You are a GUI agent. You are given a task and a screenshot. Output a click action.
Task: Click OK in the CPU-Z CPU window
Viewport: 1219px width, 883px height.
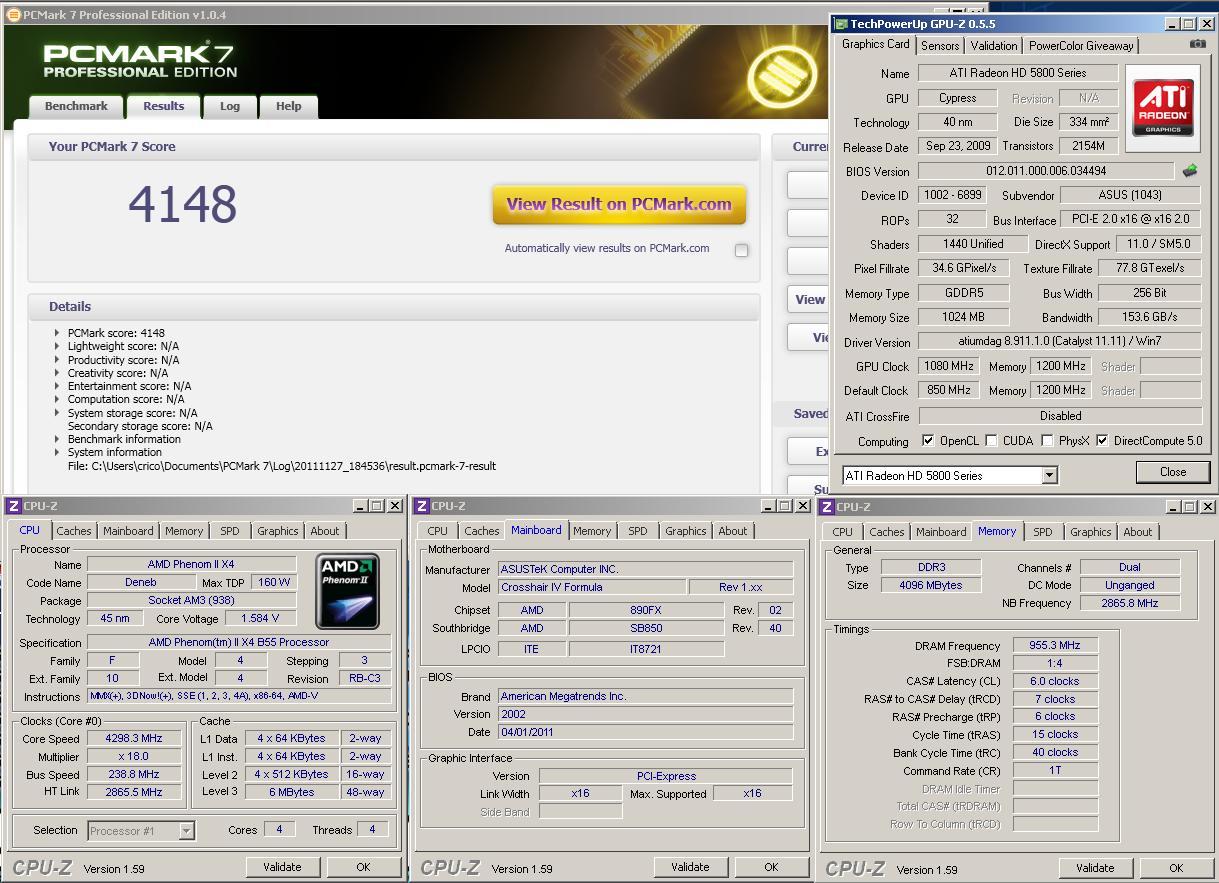pos(364,867)
